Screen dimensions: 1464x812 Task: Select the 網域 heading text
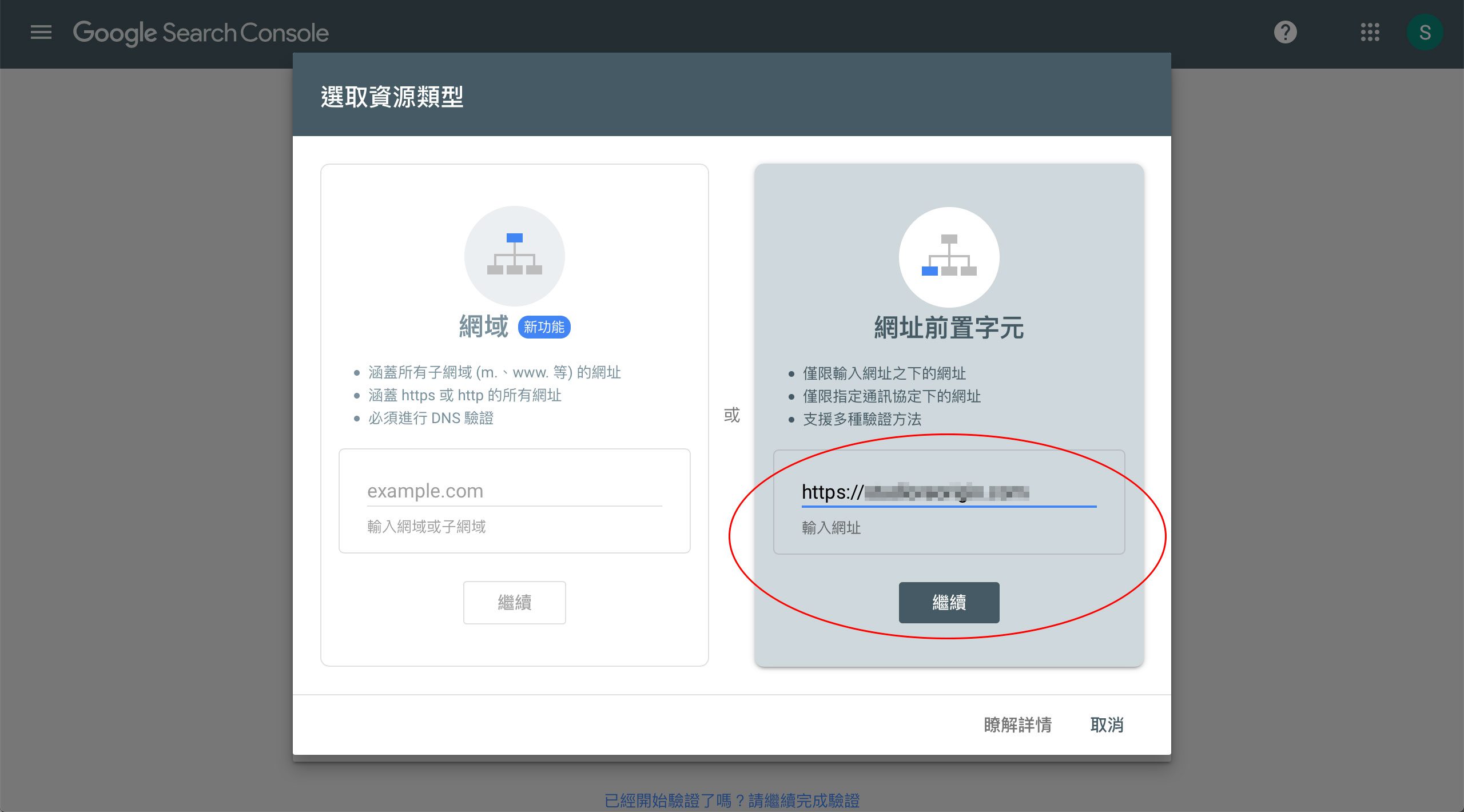click(x=484, y=327)
